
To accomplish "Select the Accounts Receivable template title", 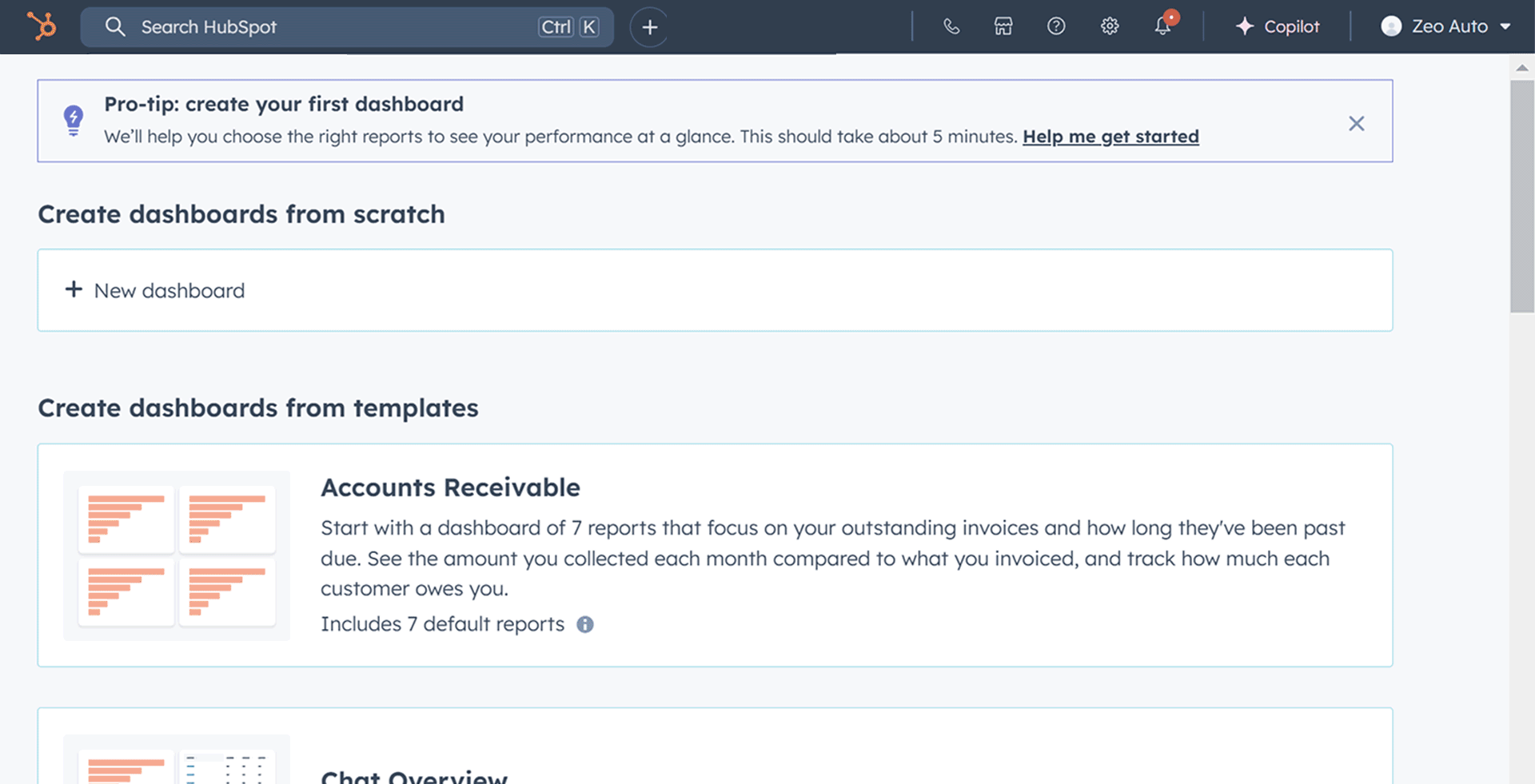I will (450, 488).
